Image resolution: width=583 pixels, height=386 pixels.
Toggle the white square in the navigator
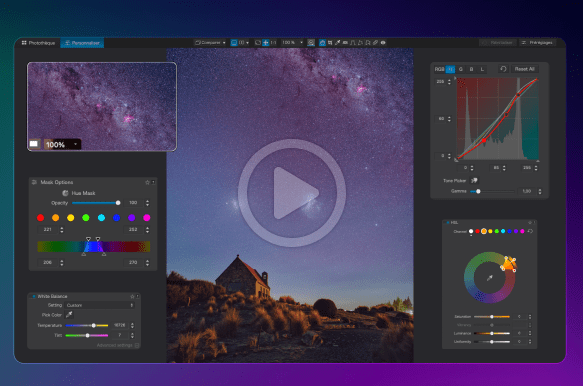(34, 144)
